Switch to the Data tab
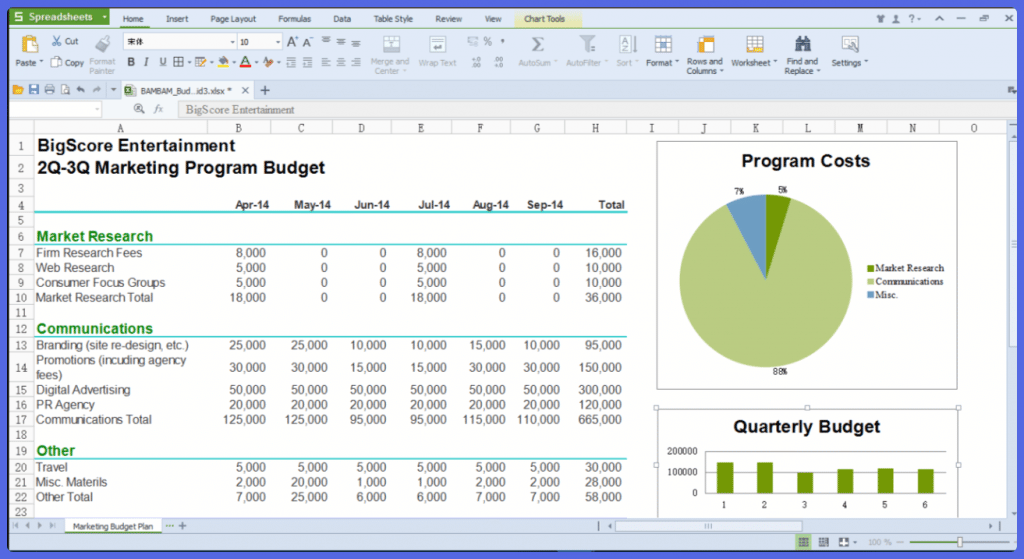 (342, 19)
